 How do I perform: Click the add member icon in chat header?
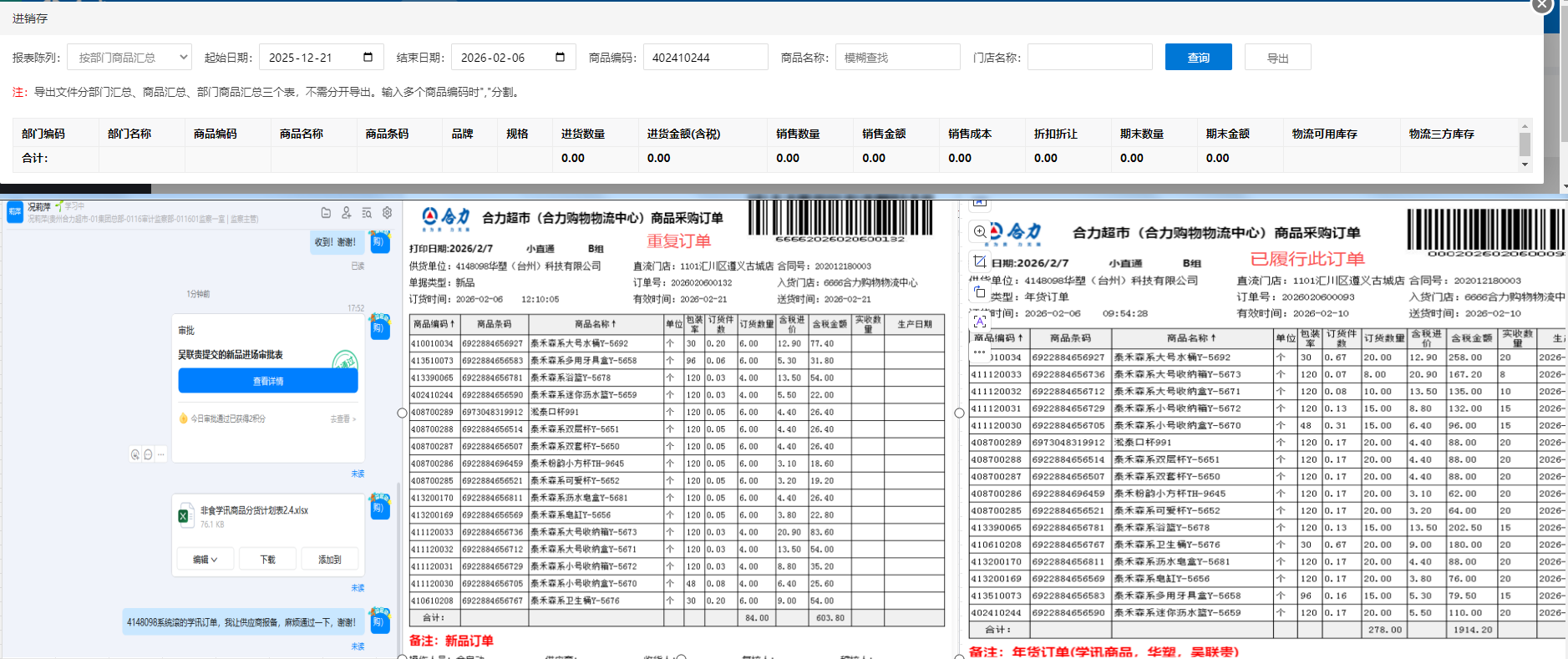(346, 213)
